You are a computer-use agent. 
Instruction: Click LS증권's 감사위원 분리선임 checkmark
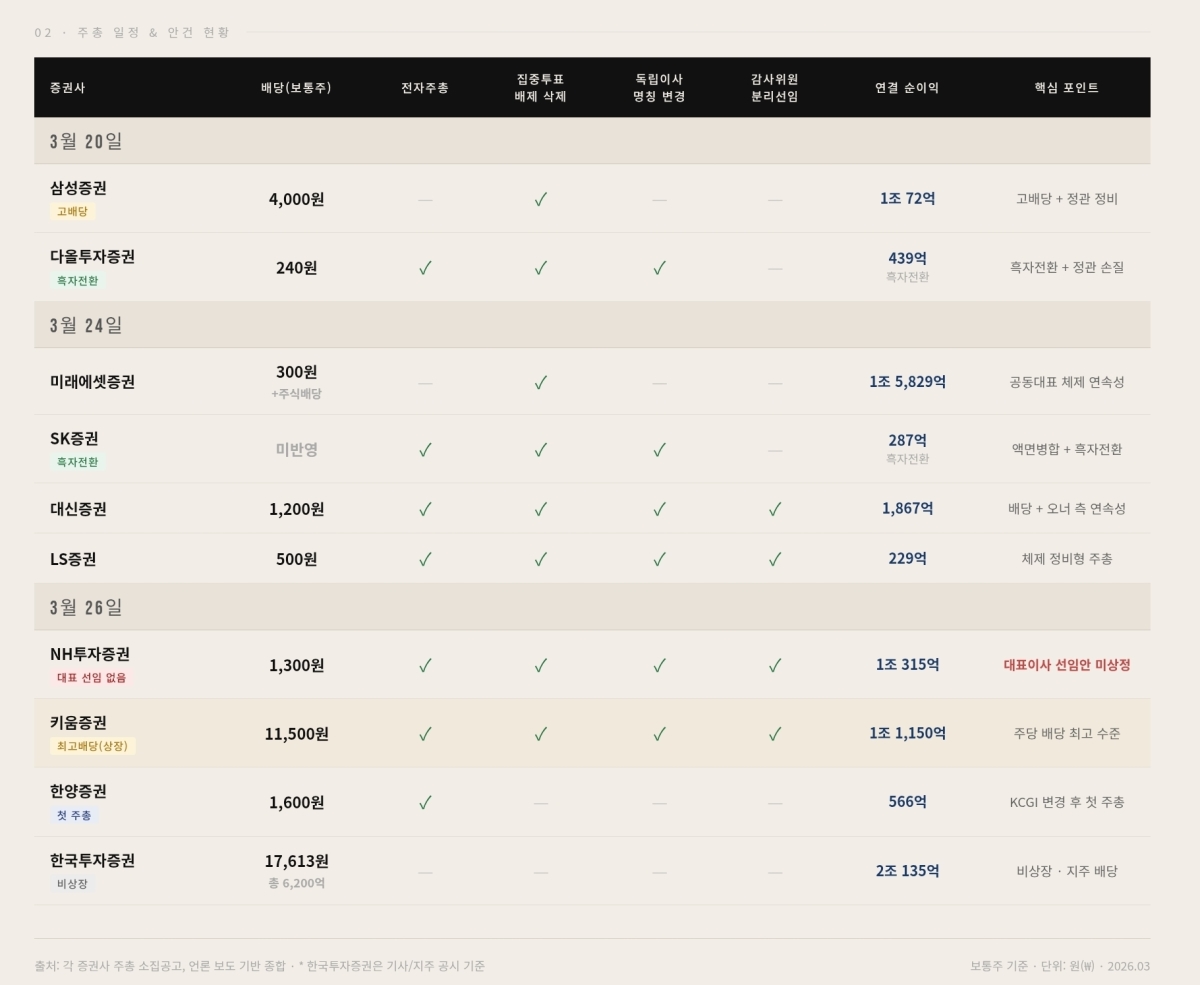tap(775, 559)
